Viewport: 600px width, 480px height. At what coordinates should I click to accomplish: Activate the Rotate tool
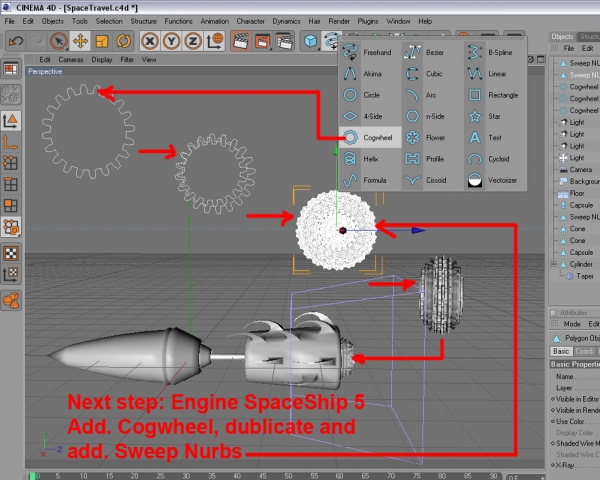(124, 41)
